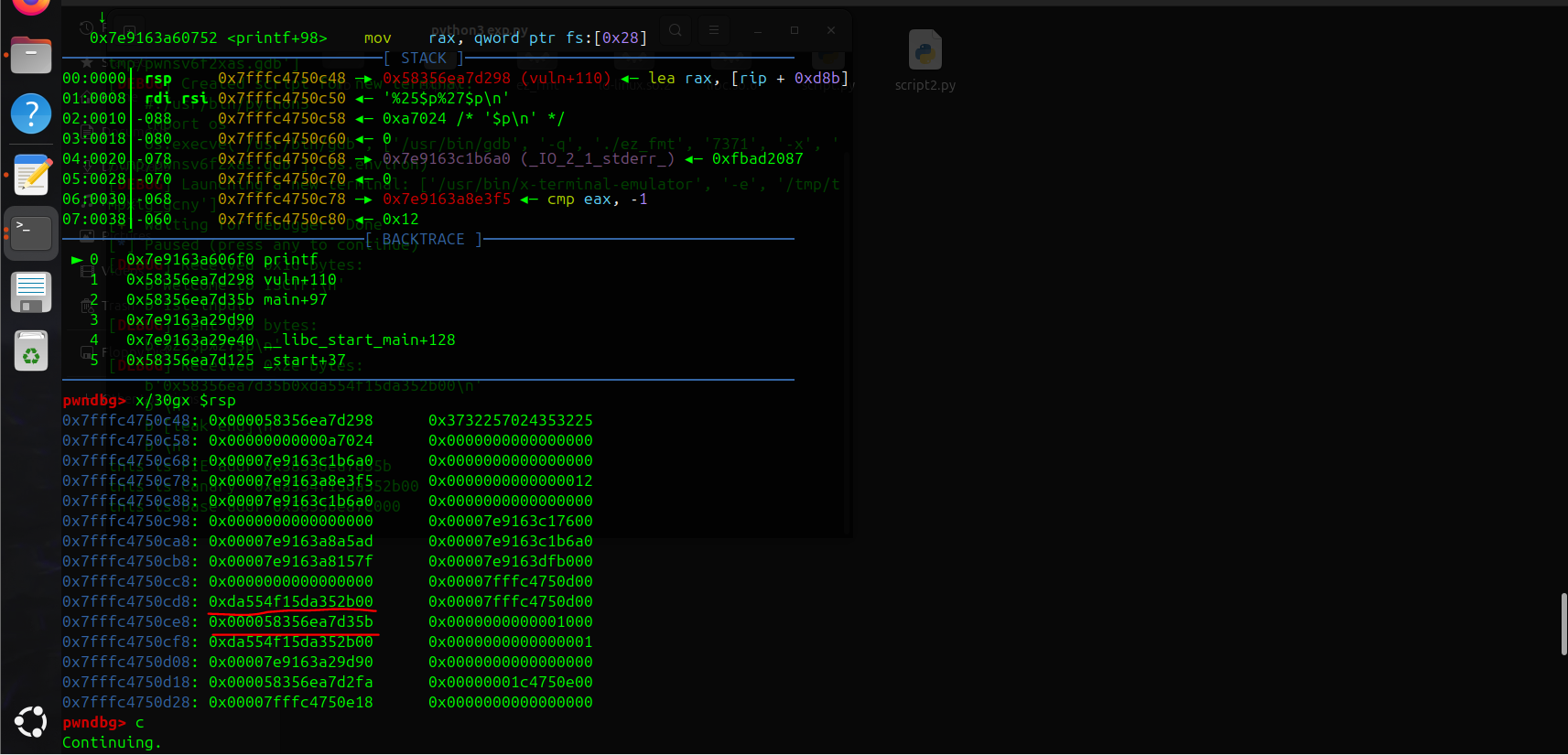Open the Text Editor dock icon
Image resolution: width=1568 pixels, height=755 pixels.
(x=31, y=174)
